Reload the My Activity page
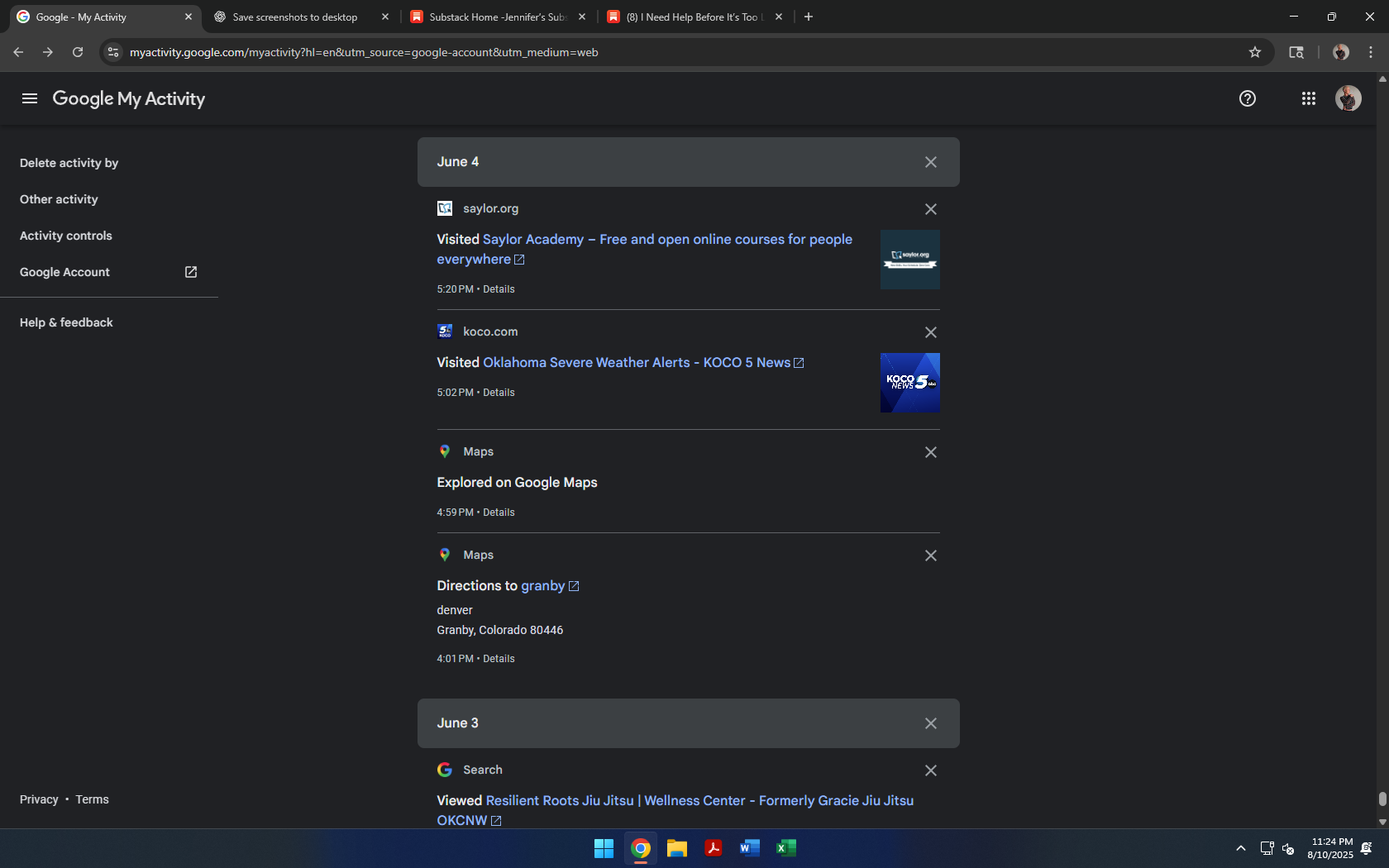 click(78, 52)
